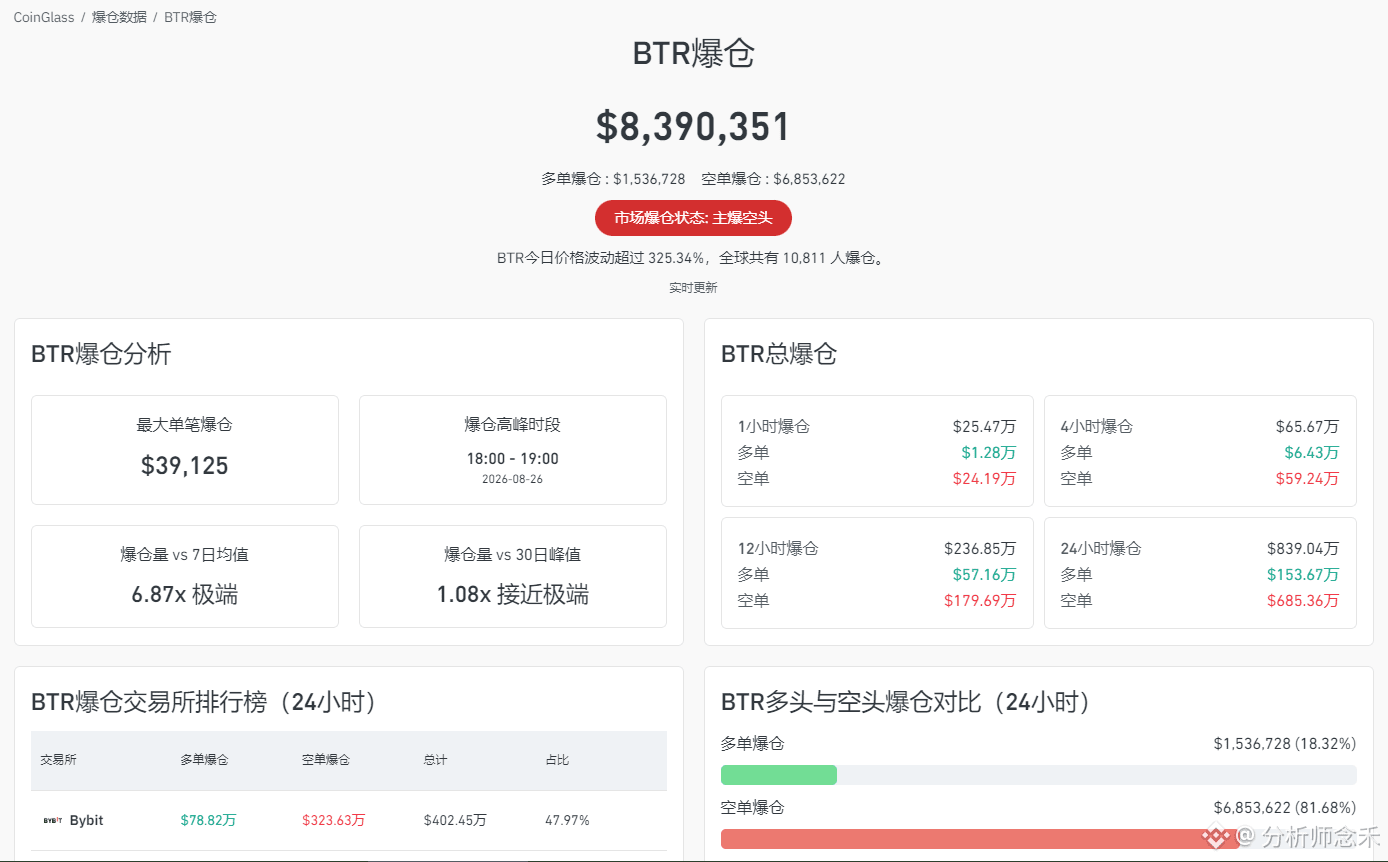Viewport: 1388px width, 862px height.
Task: Click the red short liquidation progress bar
Action: coord(980,839)
